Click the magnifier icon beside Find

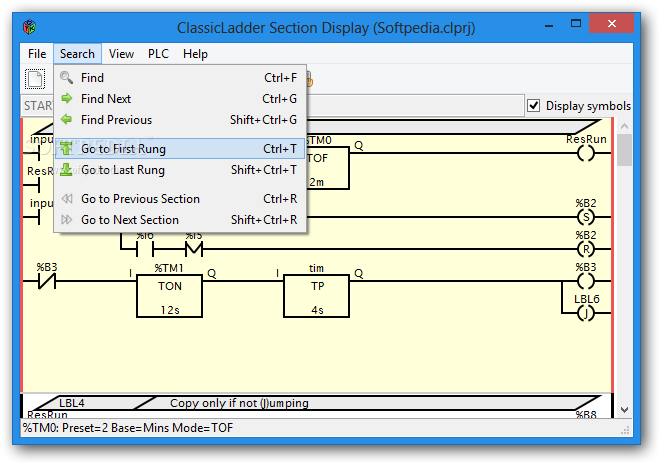pos(67,78)
